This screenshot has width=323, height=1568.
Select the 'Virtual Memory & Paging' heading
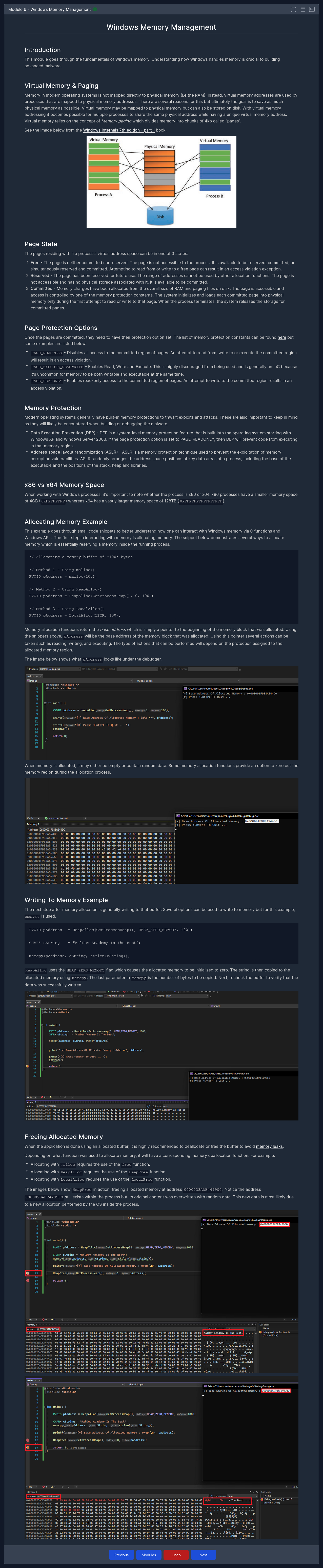click(x=61, y=86)
